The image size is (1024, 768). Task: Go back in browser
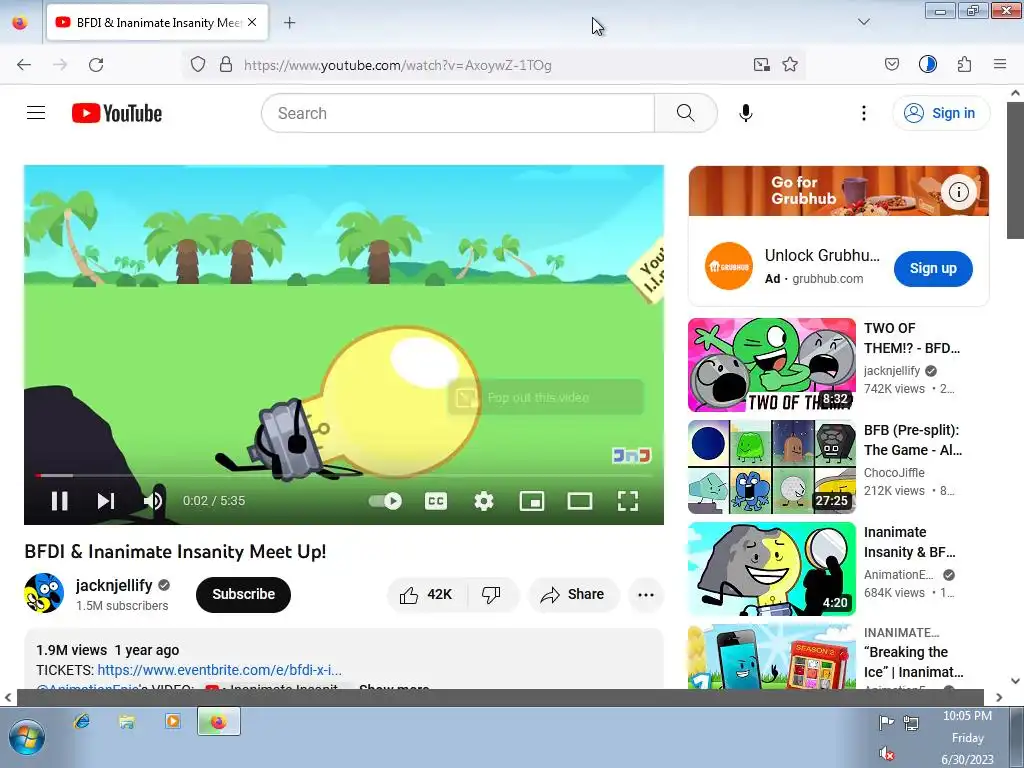24,65
